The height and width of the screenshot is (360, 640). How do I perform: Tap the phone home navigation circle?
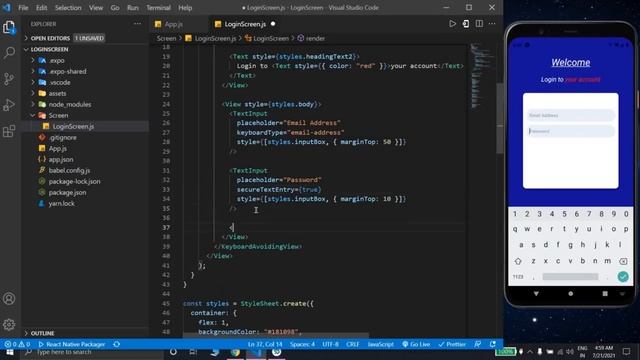(571, 293)
